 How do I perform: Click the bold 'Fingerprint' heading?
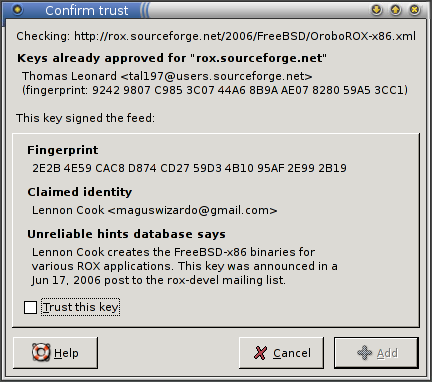coord(63,150)
